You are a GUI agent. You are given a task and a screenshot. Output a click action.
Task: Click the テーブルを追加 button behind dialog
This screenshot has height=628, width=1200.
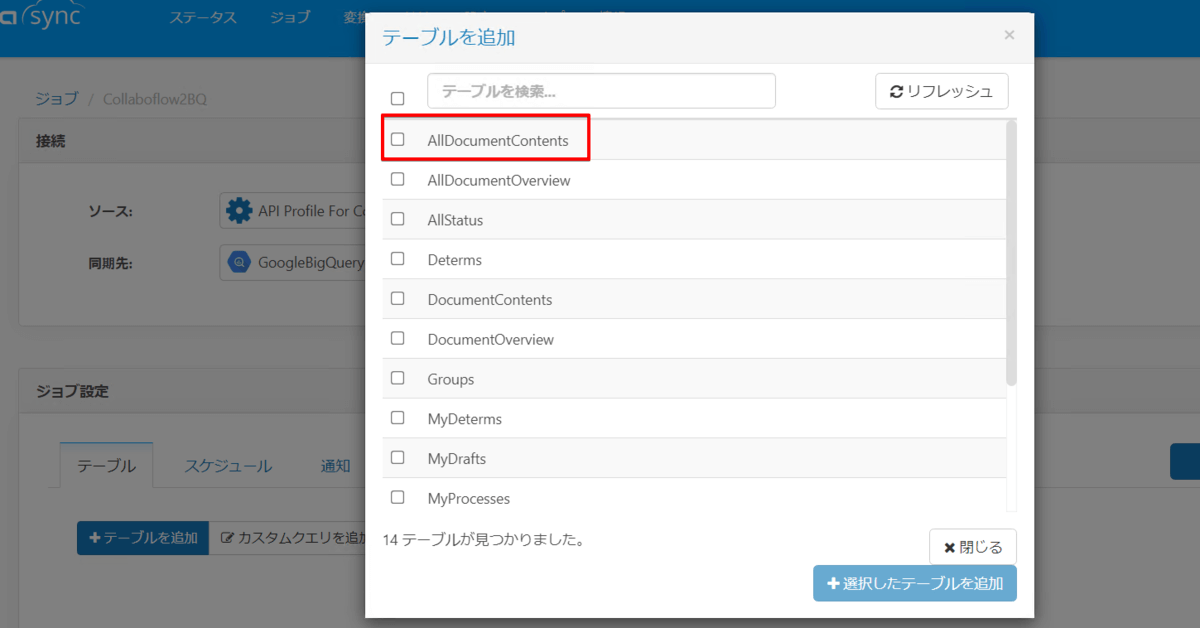(x=143, y=538)
